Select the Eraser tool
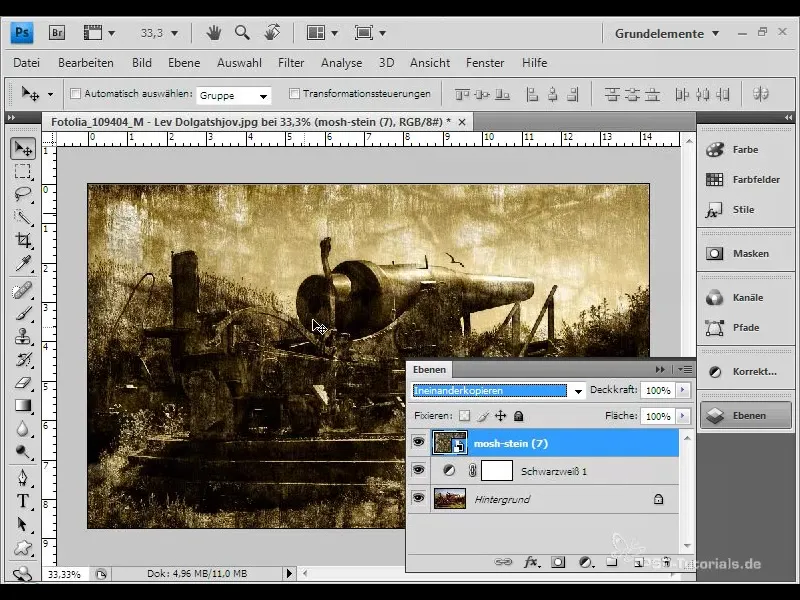800x600 pixels. coord(23,382)
